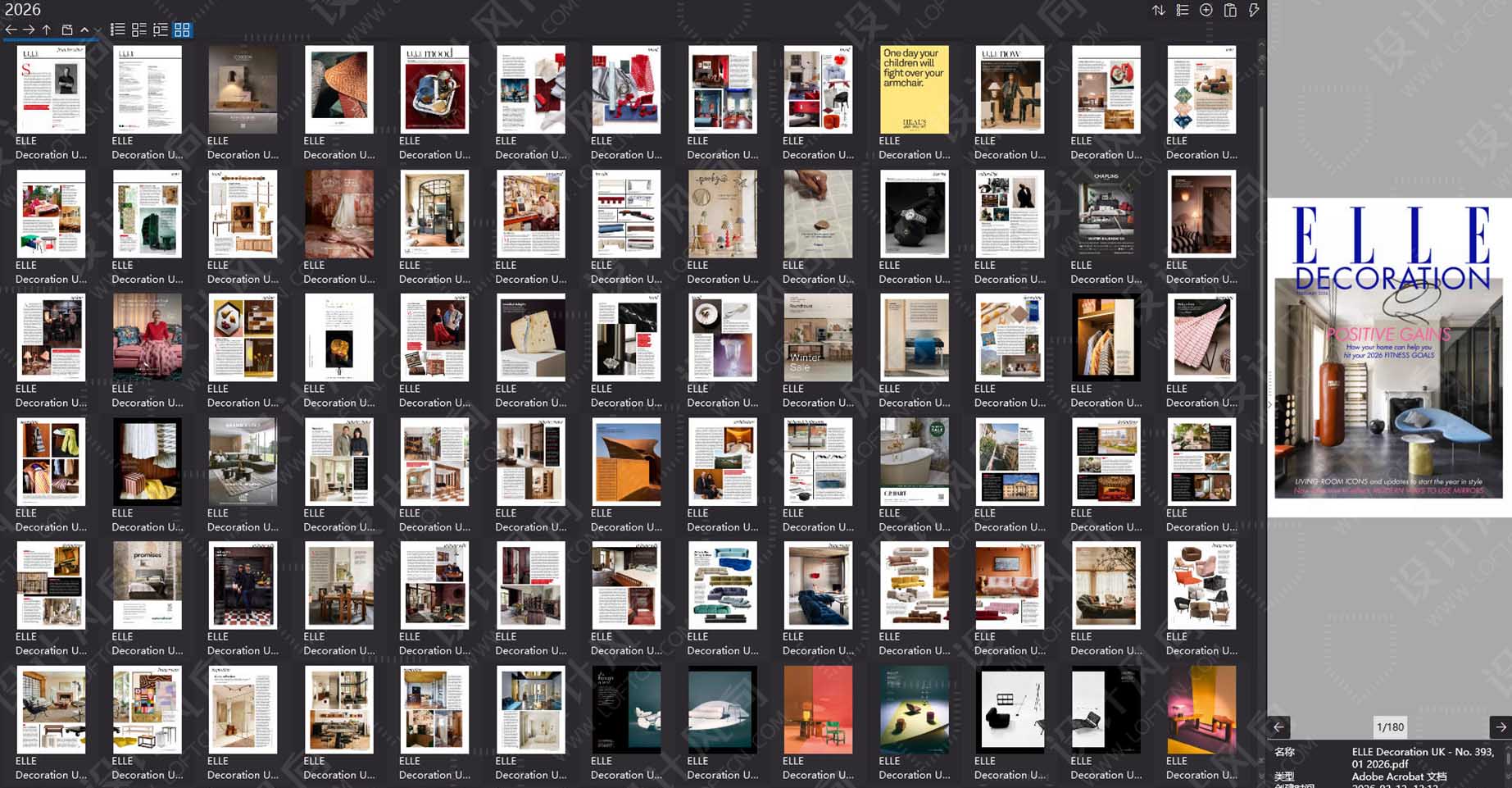Open the ELLE Decoration magazine cover preview
1512x788 pixels.
click(1387, 353)
